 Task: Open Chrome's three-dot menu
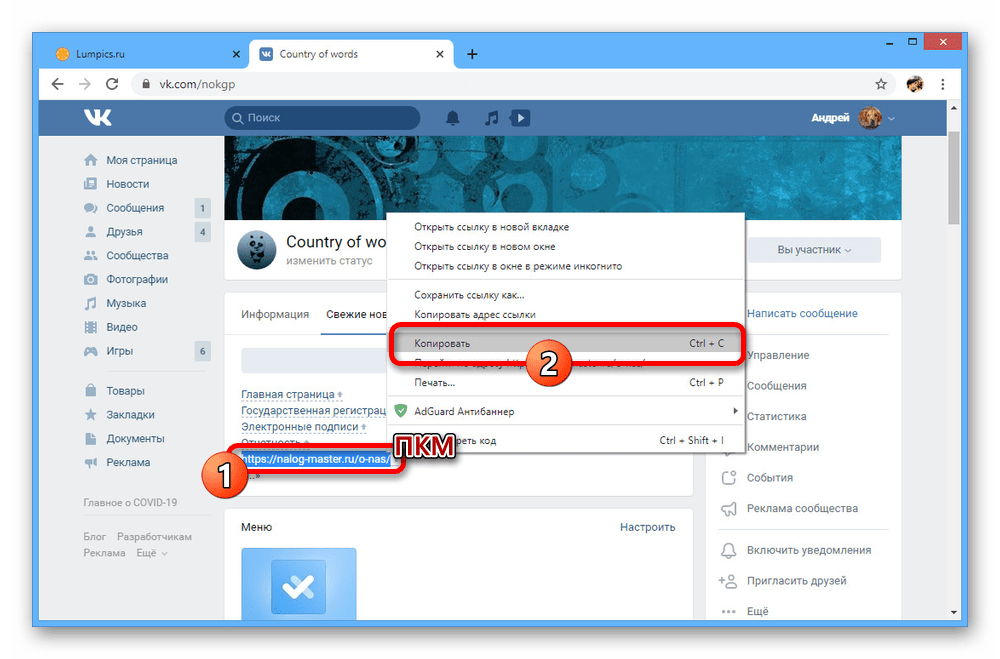click(943, 84)
